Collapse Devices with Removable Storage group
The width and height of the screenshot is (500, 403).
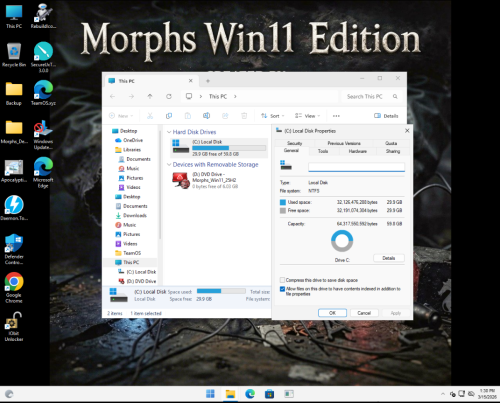169,164
